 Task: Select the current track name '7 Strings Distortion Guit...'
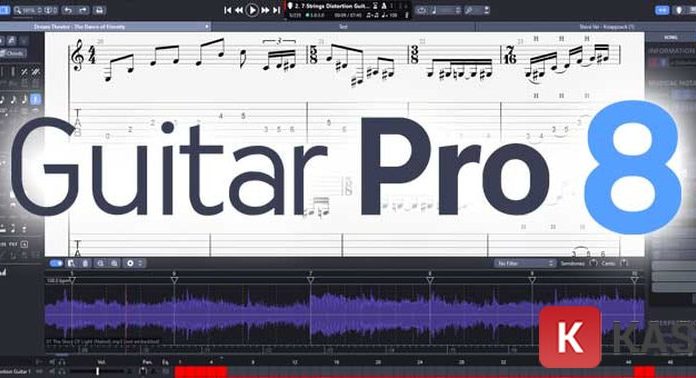(x=332, y=6)
